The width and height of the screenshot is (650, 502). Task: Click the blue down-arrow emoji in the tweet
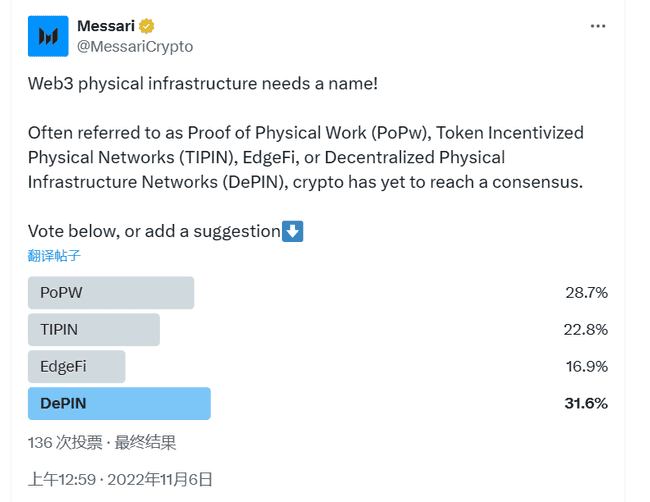point(293,231)
